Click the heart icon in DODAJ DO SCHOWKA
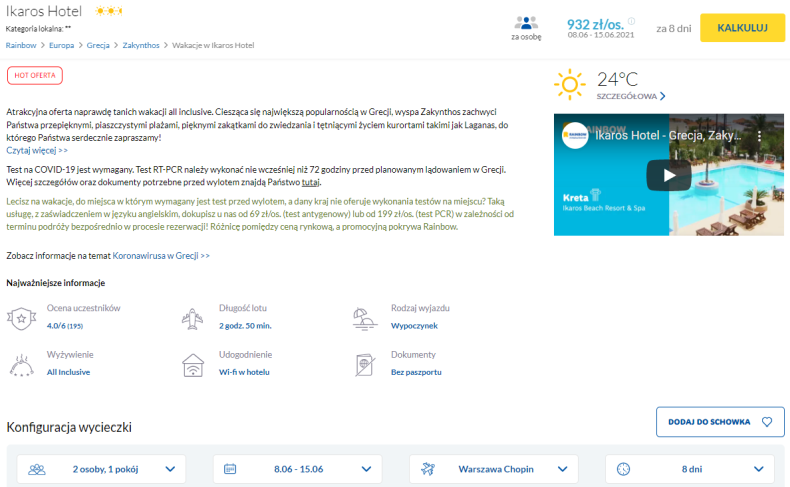 (x=767, y=422)
